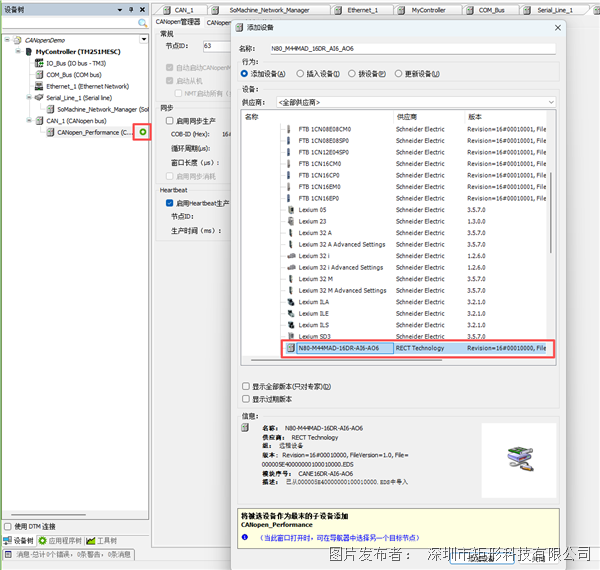Click the Lexium 23 device icon

291,221
